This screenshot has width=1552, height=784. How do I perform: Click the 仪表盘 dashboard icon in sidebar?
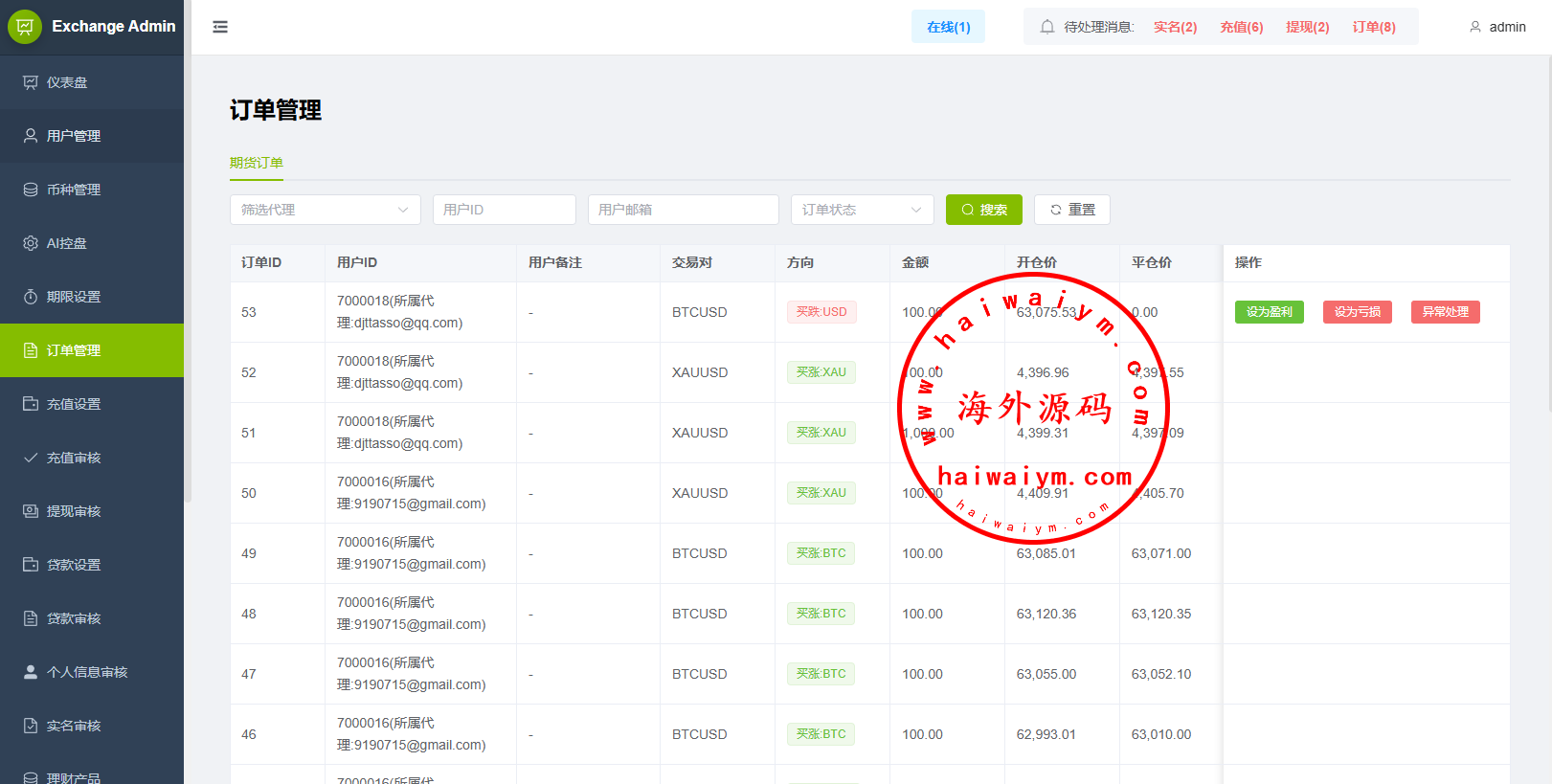31,82
